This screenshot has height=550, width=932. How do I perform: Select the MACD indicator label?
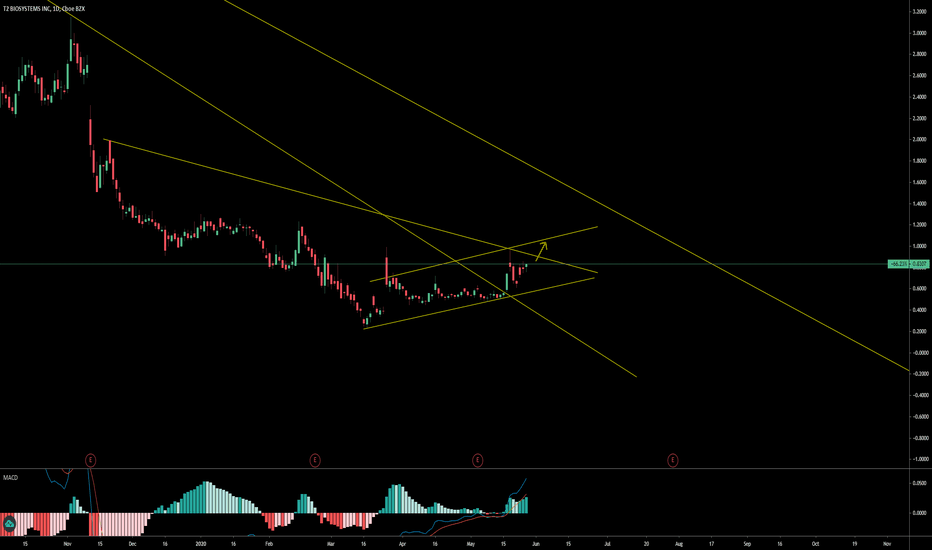pos(10,477)
